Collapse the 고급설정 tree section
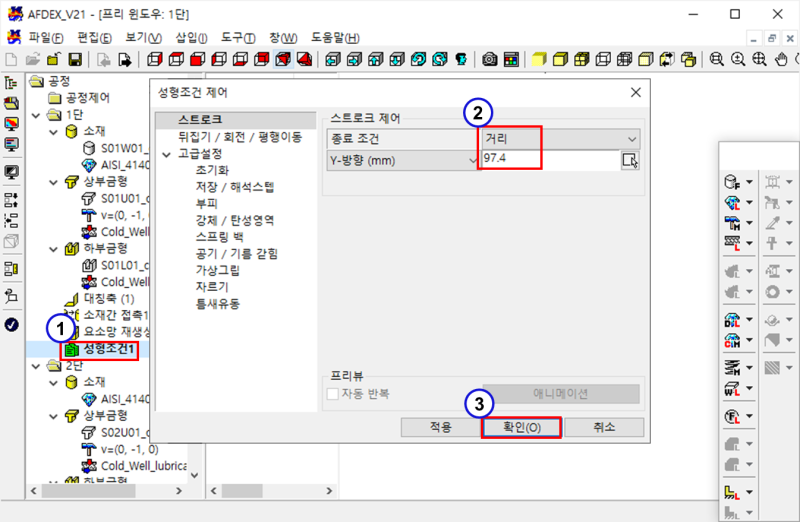800x522 pixels. click(x=166, y=154)
